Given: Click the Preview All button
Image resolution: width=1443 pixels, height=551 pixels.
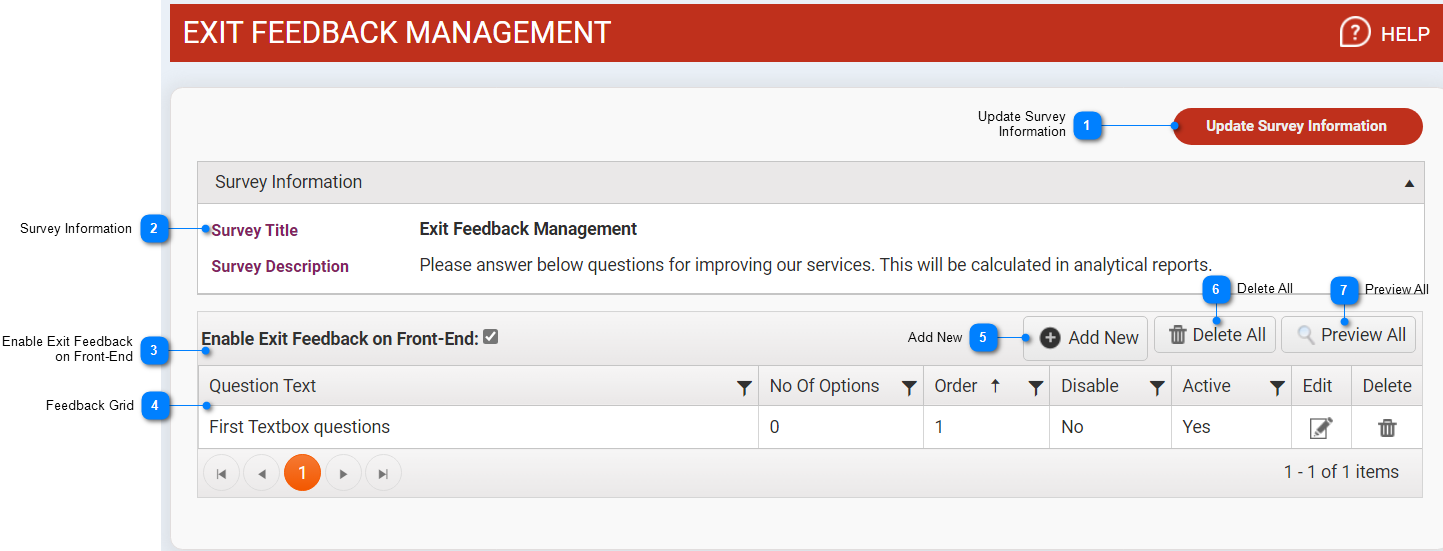Looking at the screenshot, I should 1348,335.
